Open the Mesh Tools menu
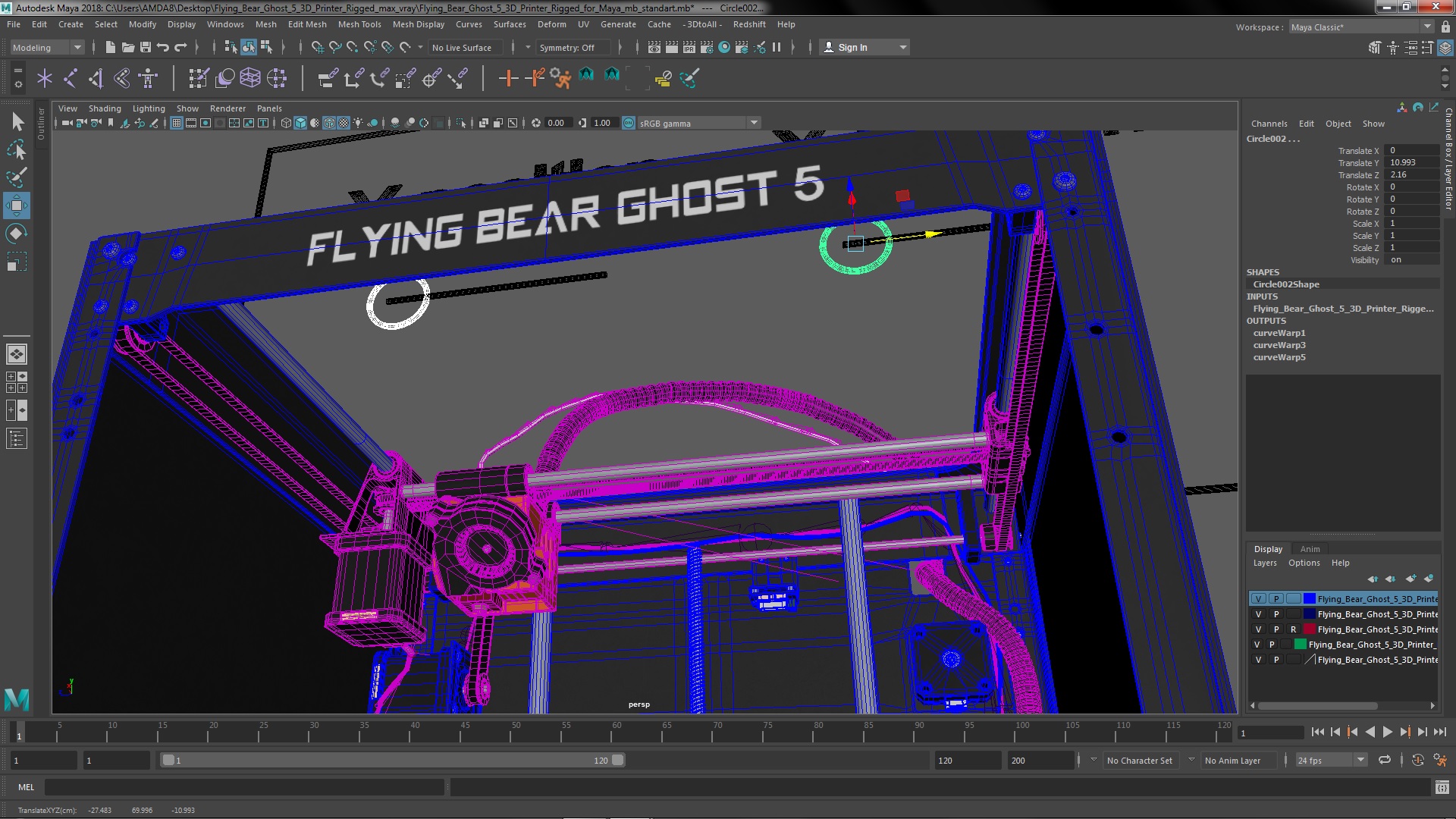The image size is (1456, 819). pos(359,24)
